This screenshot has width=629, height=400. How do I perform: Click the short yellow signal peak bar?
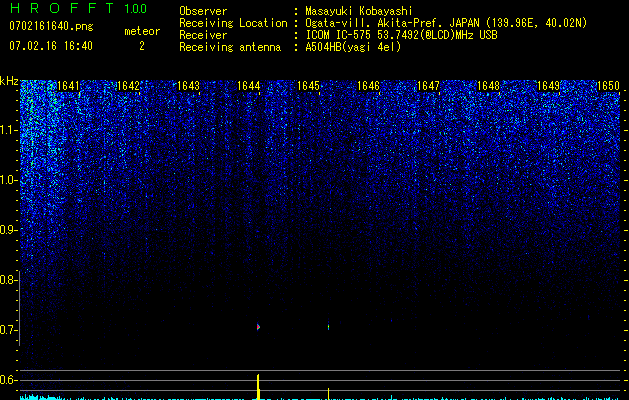pos(329,394)
